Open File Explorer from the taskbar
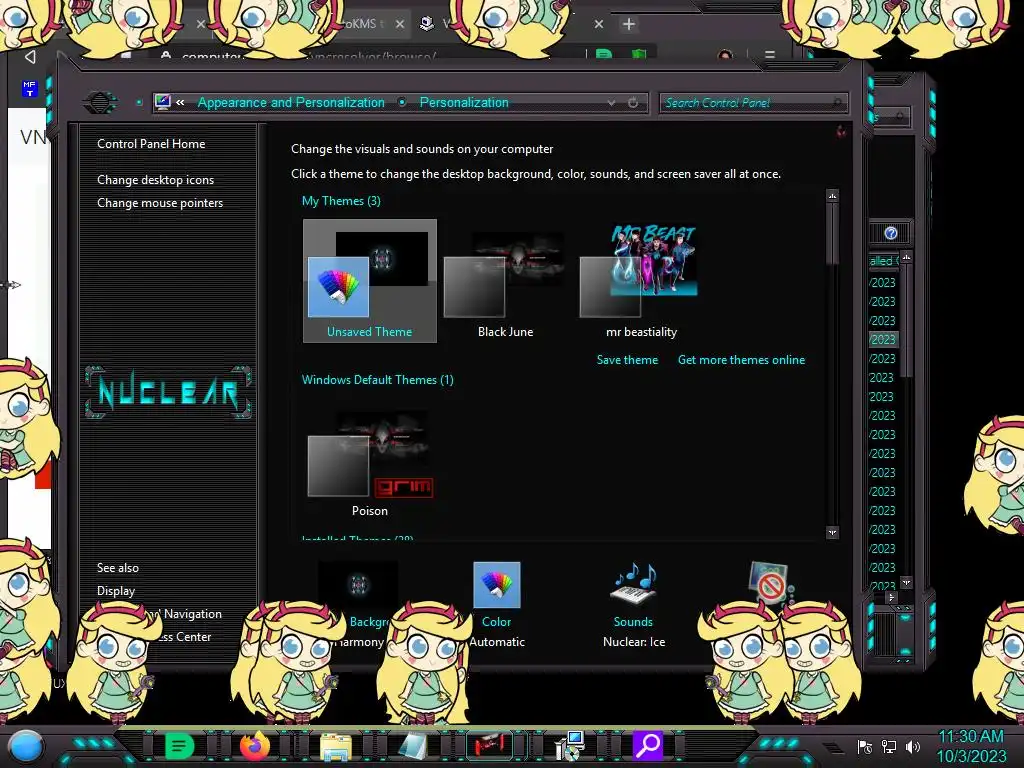The width and height of the screenshot is (1024, 768). [336, 746]
